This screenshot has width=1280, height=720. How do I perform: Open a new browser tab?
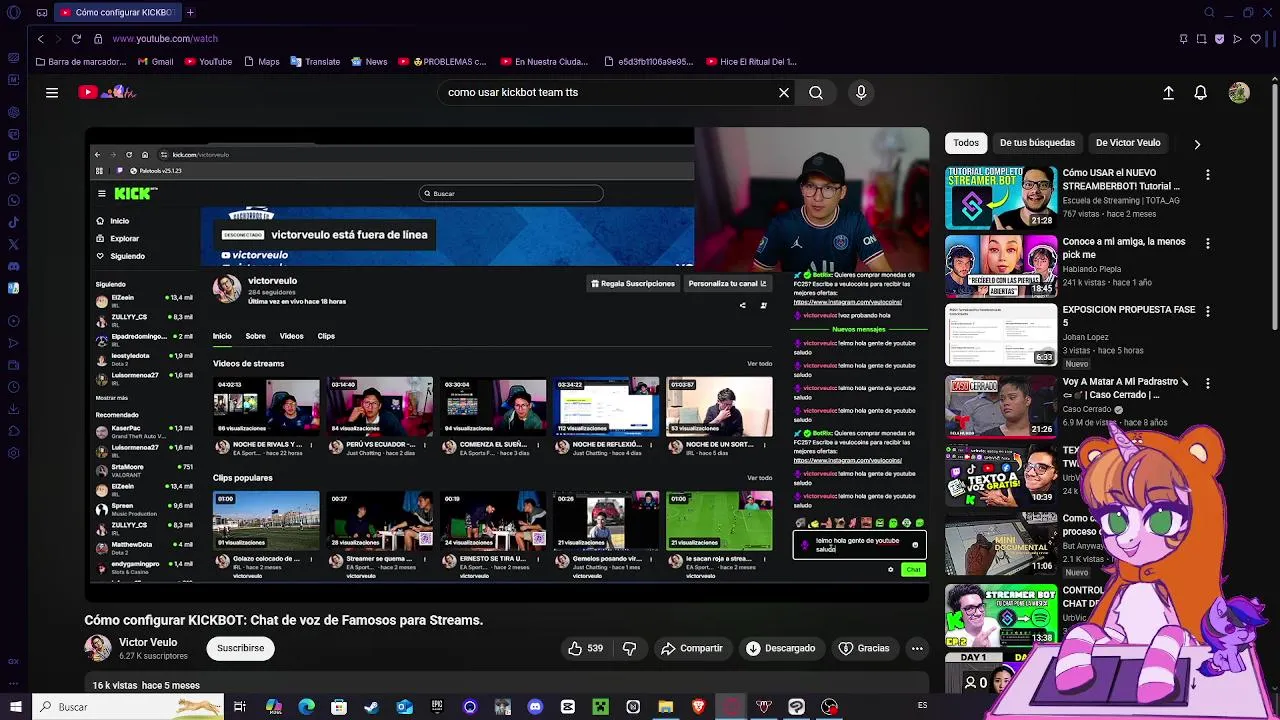click(190, 12)
